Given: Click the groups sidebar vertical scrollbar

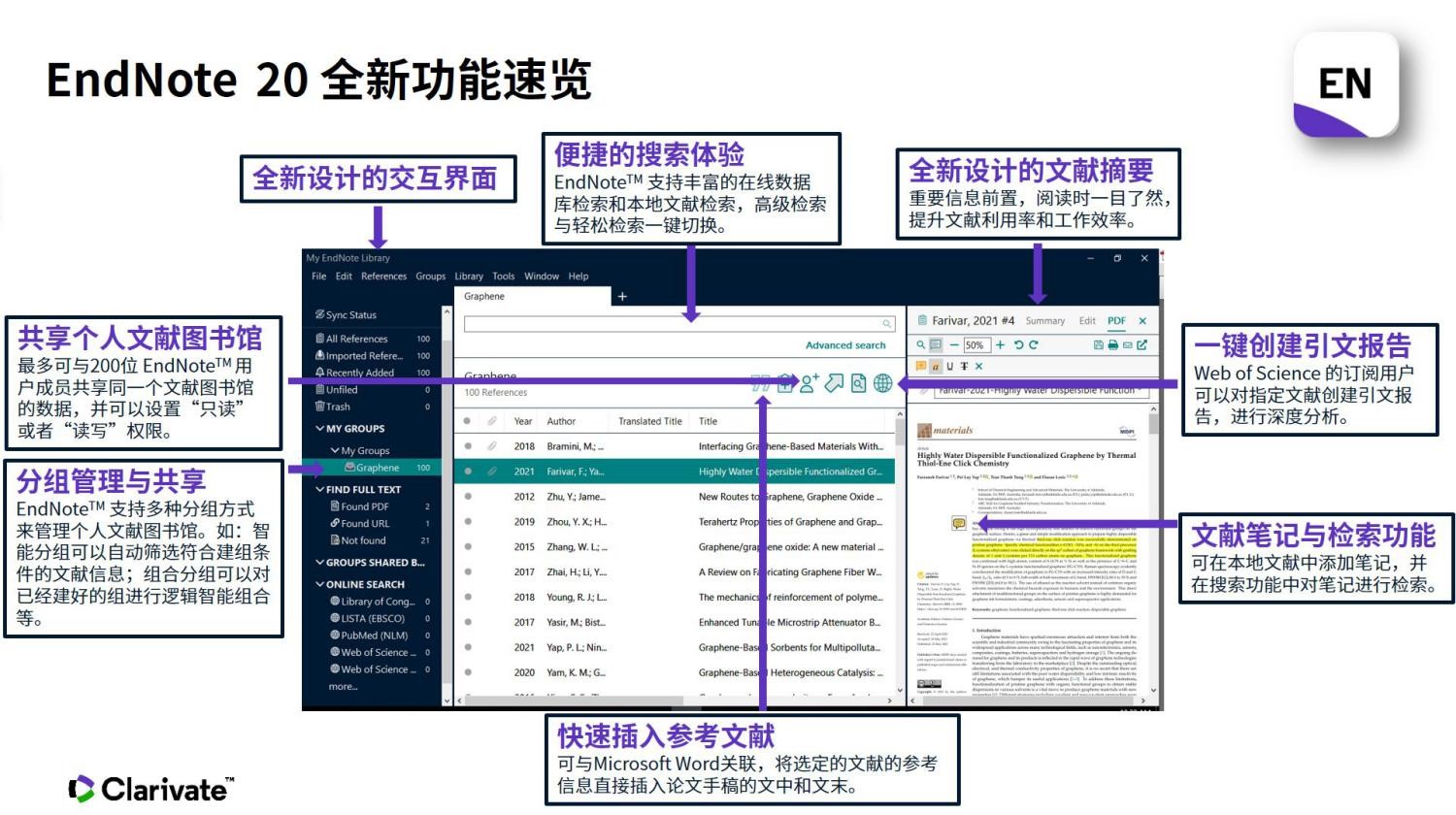Looking at the screenshot, I should (x=447, y=505).
